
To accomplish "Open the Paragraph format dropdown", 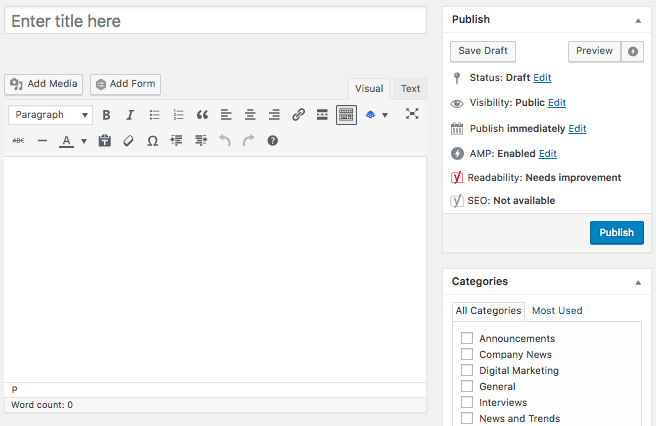I will click(50, 115).
